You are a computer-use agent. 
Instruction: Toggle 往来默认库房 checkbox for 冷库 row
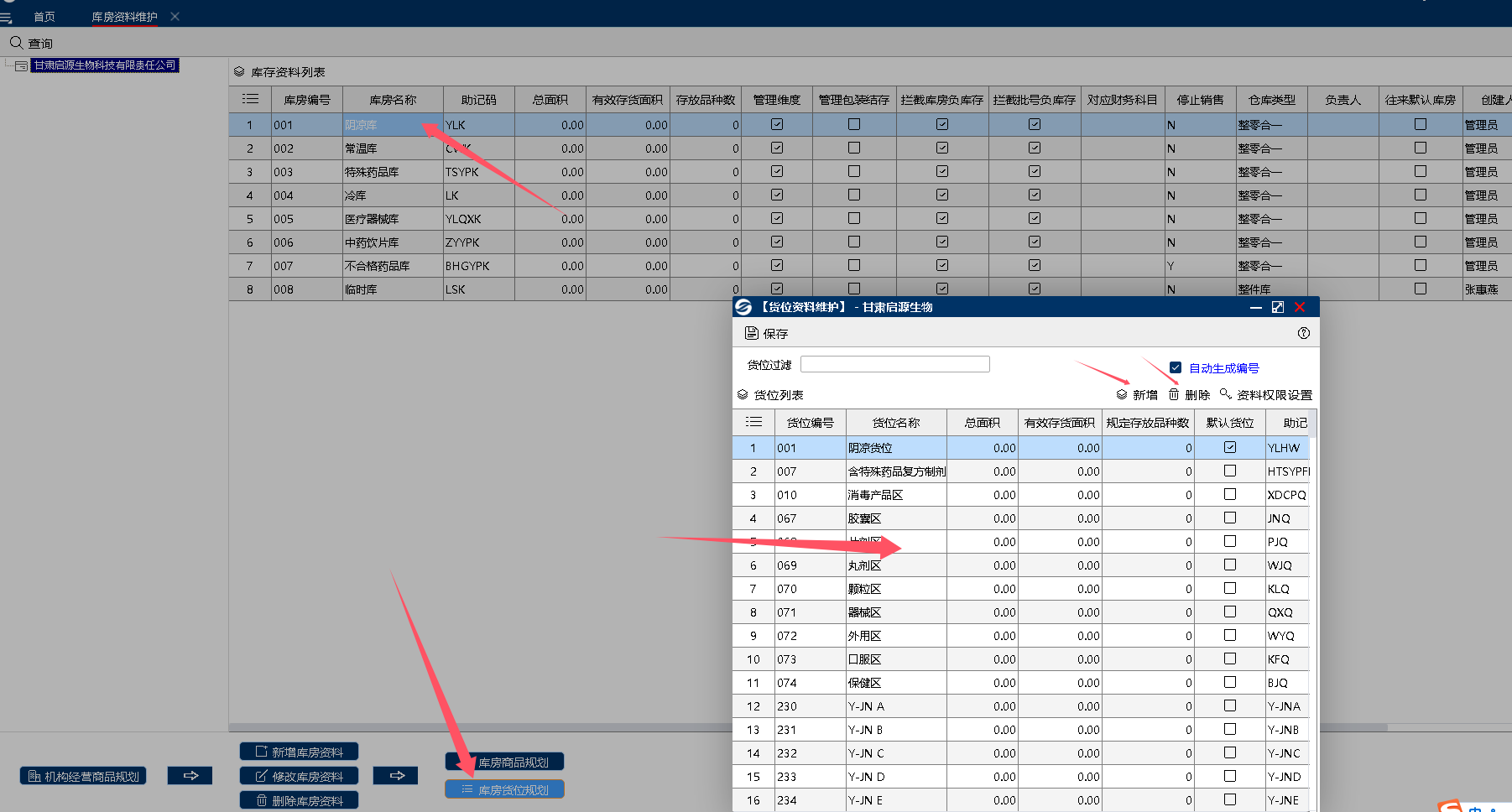(x=1421, y=195)
